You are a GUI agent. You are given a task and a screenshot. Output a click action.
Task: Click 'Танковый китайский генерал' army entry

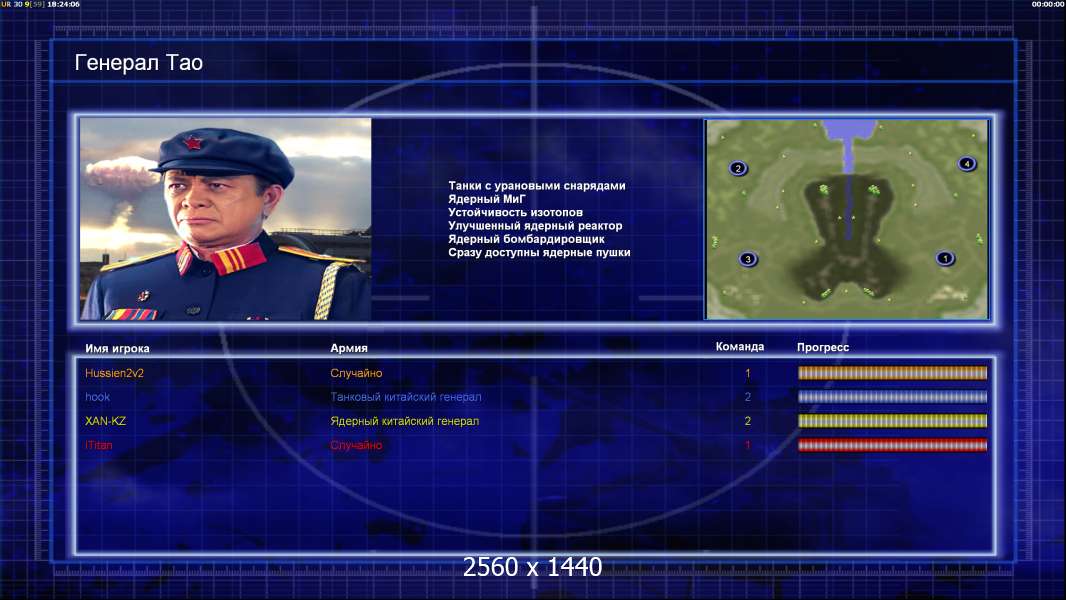(406, 397)
